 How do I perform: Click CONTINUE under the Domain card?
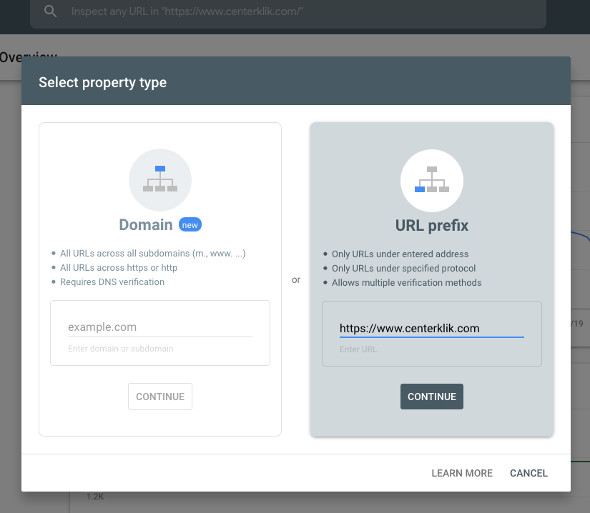click(x=160, y=396)
